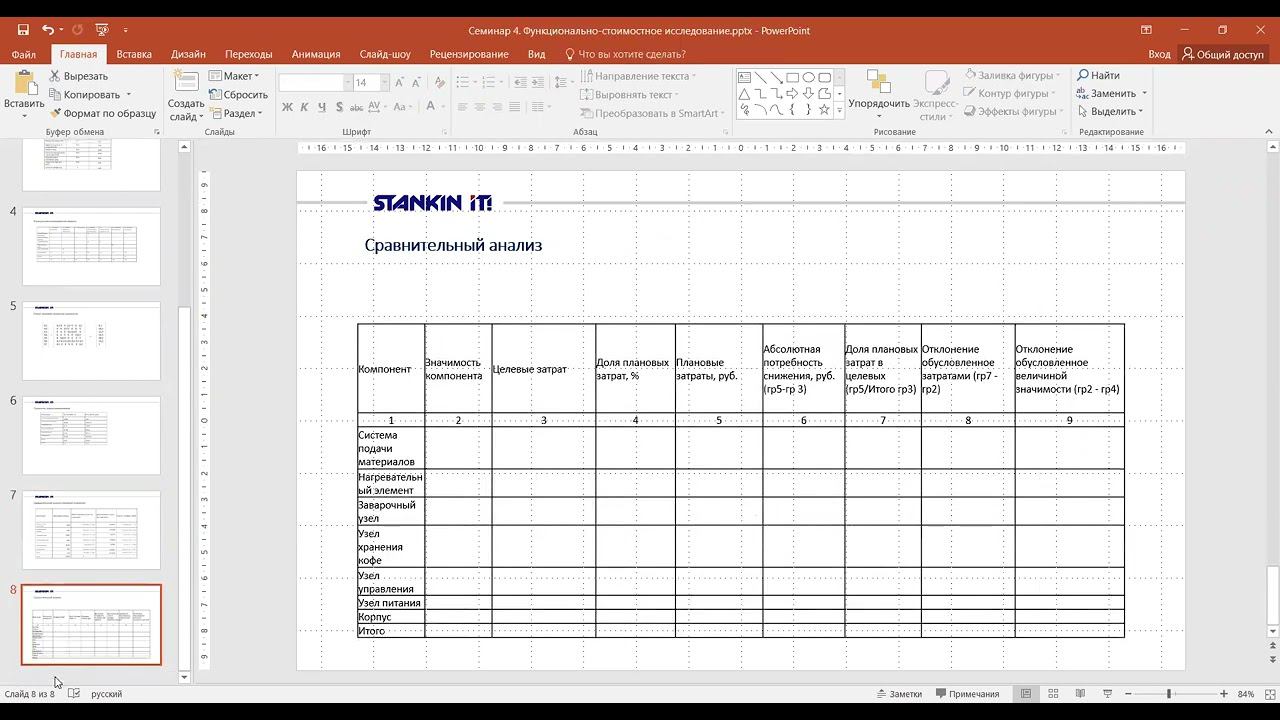1280x720 pixels.
Task: Open the Файл tab
Action: pos(24,54)
